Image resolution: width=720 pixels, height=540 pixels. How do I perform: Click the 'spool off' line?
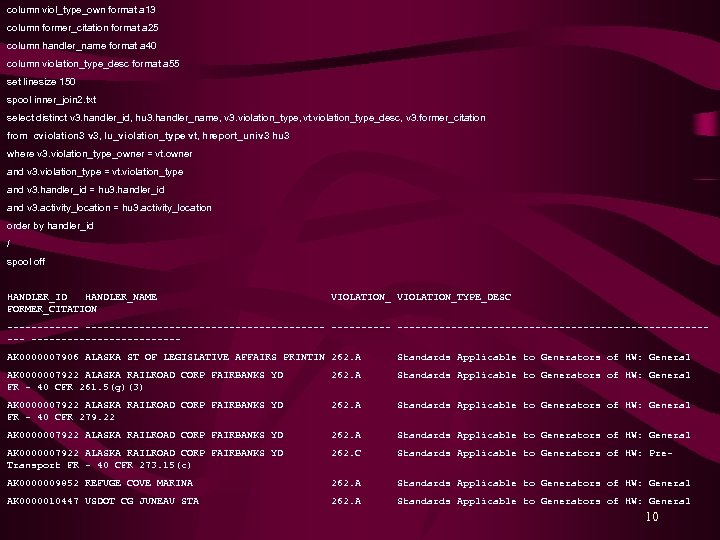(26, 262)
